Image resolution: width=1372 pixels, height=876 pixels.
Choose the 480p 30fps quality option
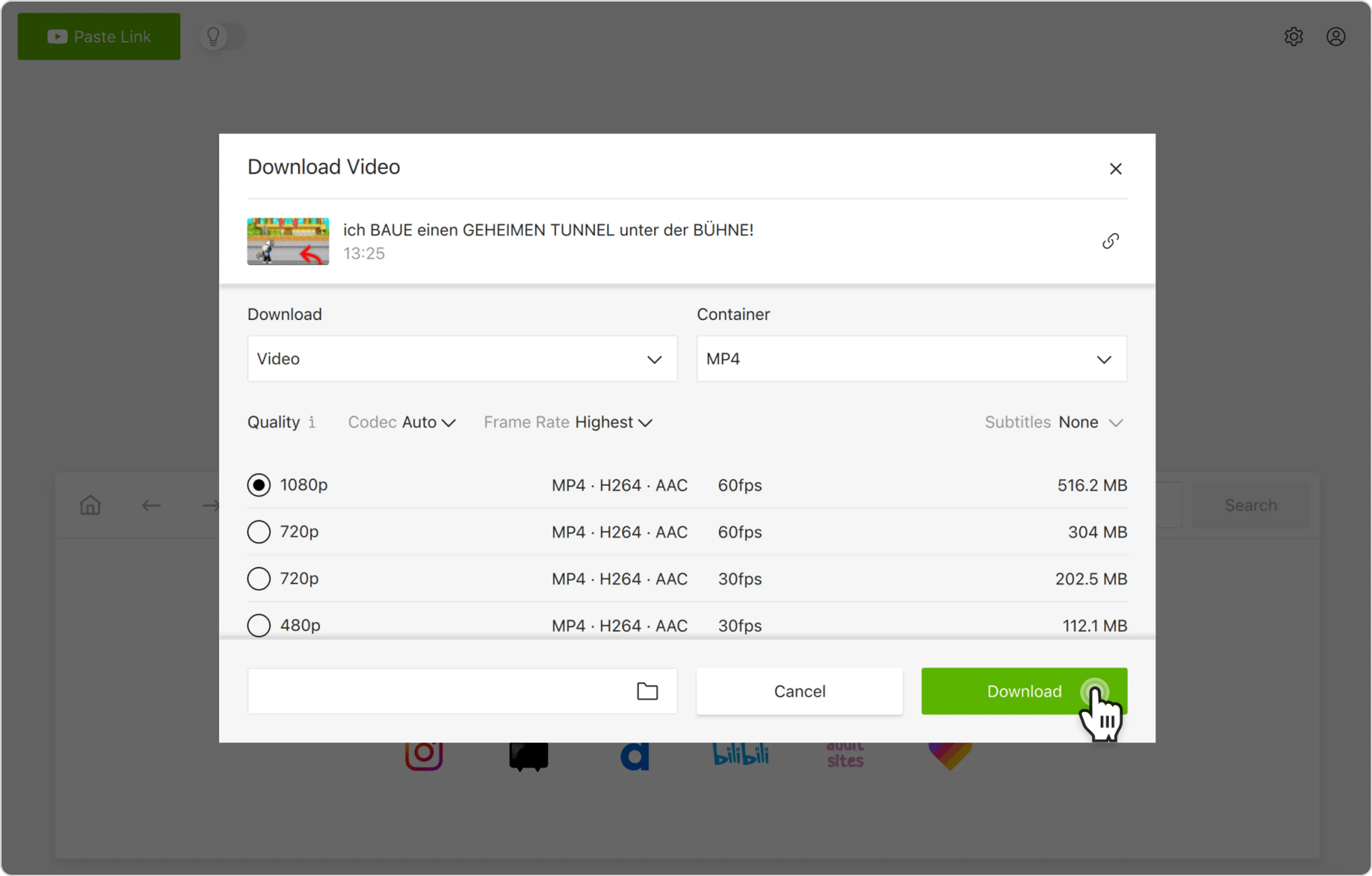[x=259, y=625]
